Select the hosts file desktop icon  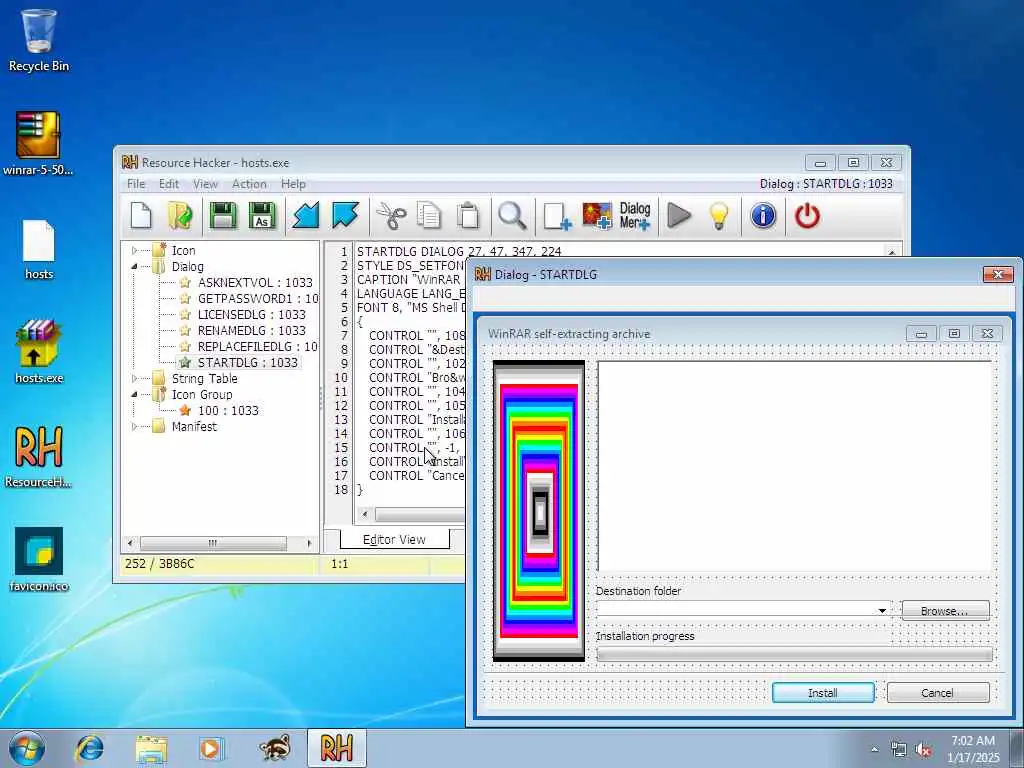point(39,249)
